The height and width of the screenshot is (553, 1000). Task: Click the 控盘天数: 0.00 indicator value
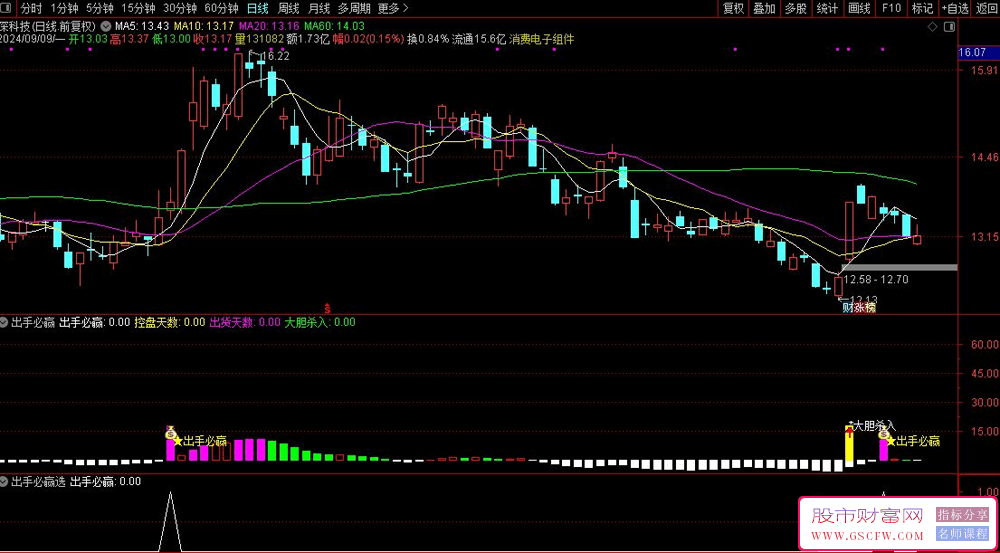click(x=170, y=323)
